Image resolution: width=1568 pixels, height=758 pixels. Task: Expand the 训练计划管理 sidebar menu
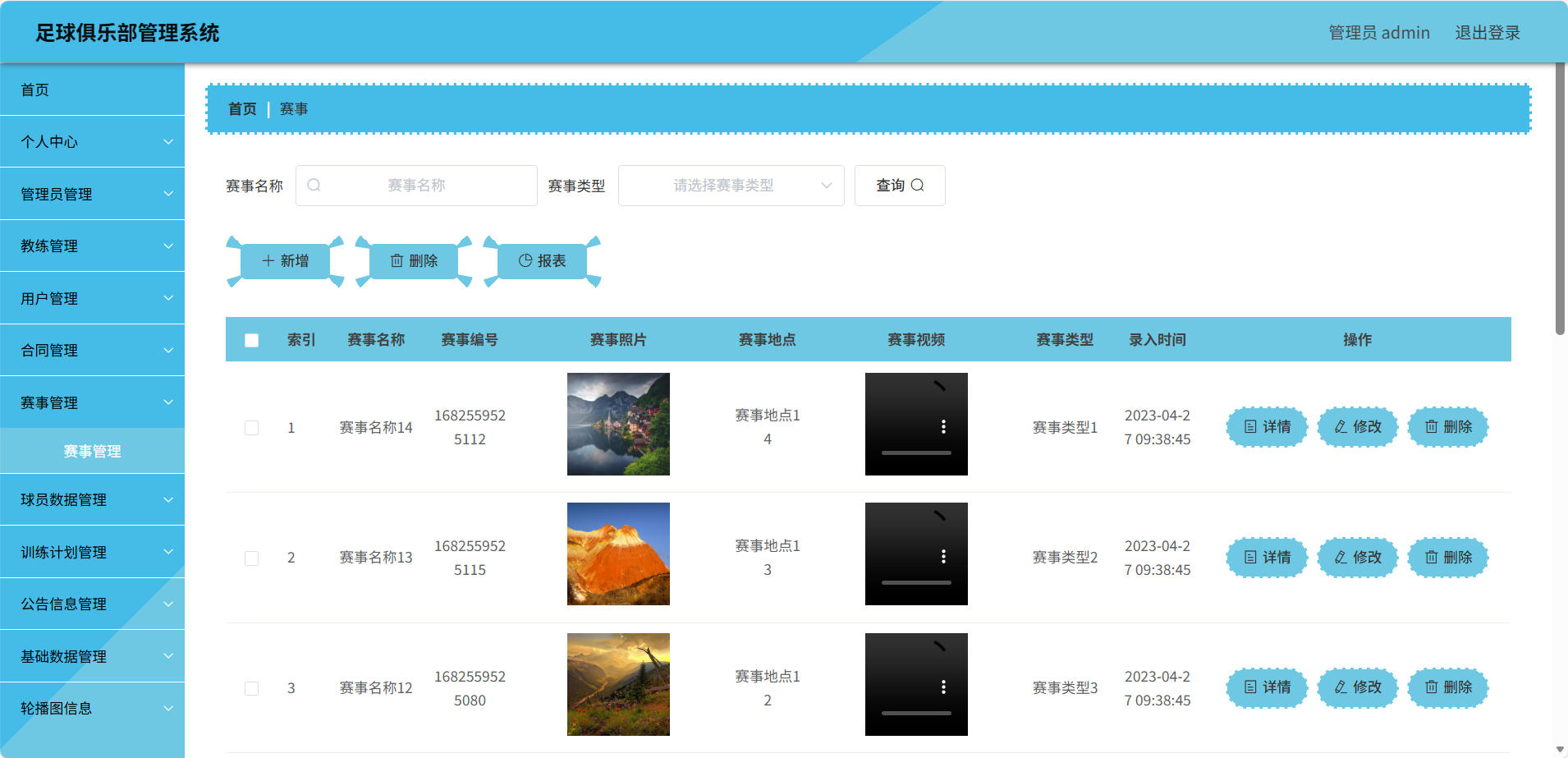[x=92, y=552]
